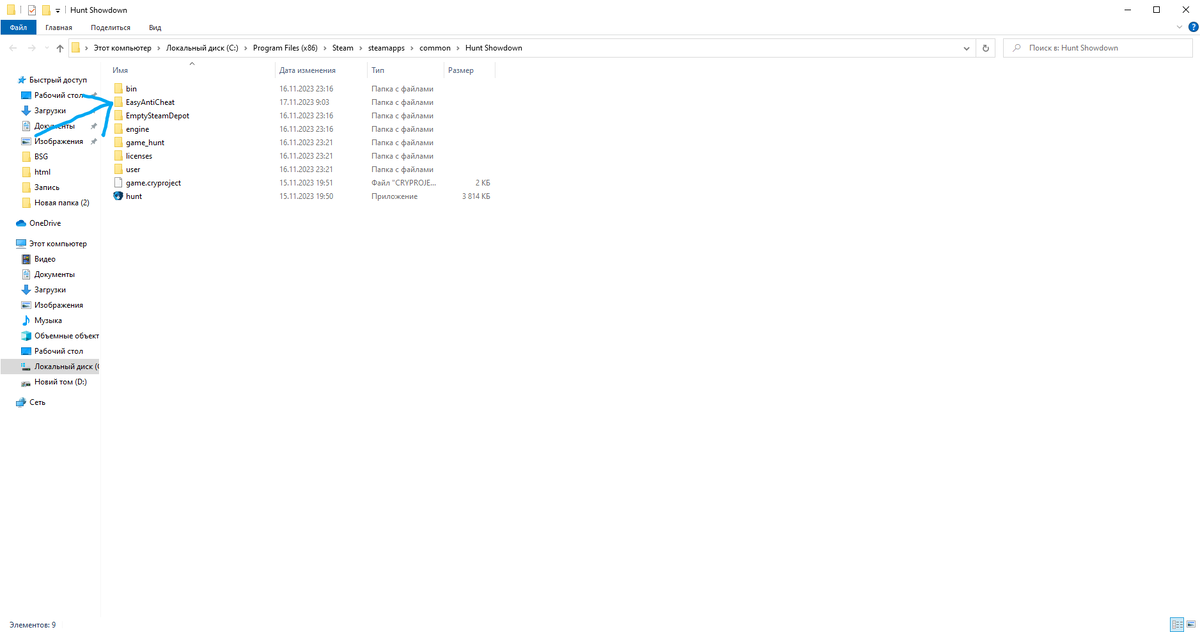This screenshot has width=1200, height=632.
Task: Click the New folder icon in the title bar
Action: 46,10
